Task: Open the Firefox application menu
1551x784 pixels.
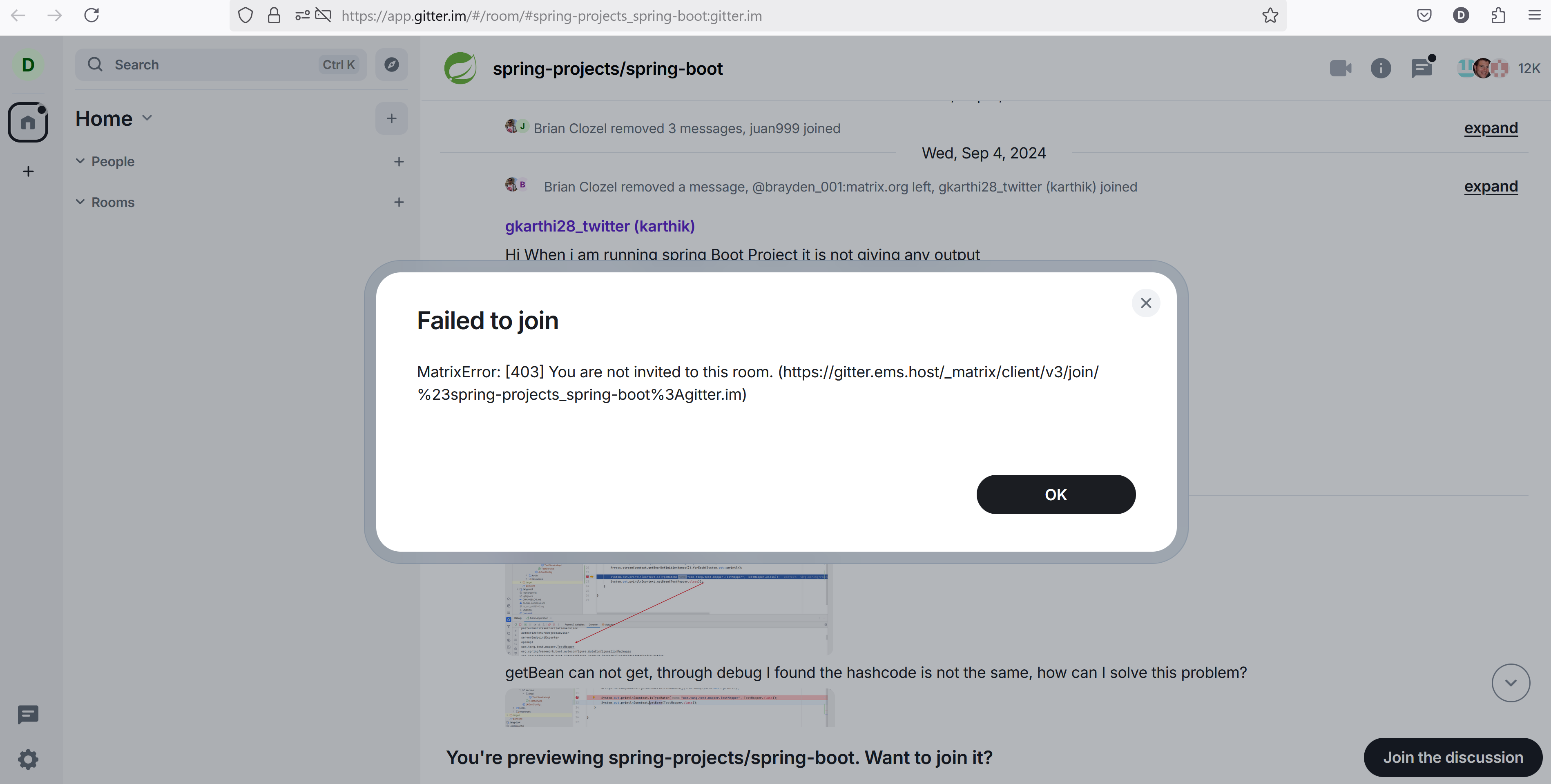Action: [1534, 16]
